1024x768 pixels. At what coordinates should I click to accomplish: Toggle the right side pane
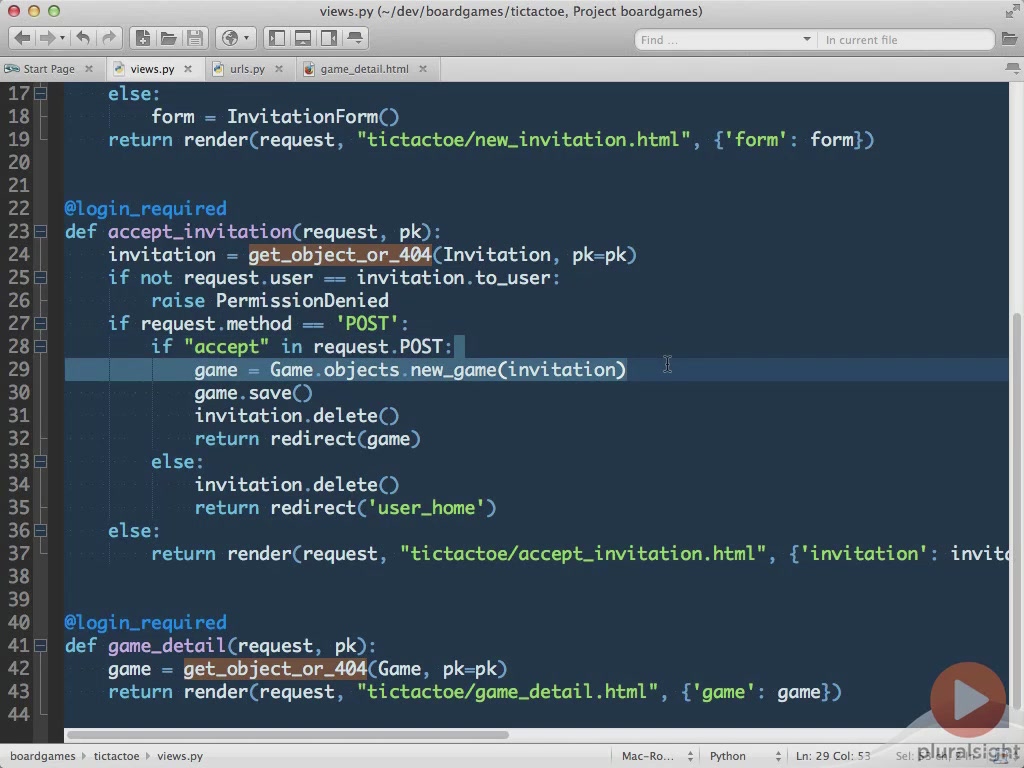pos(329,39)
